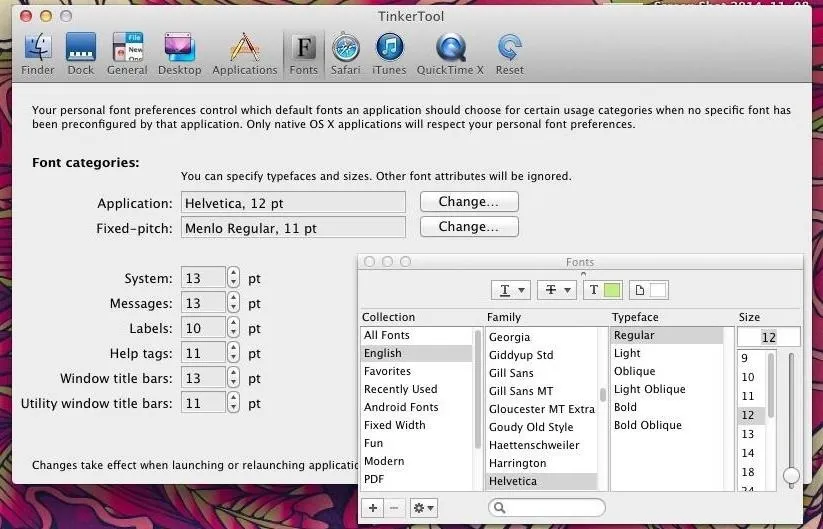823x529 pixels.
Task: Select the Light typeface
Action: coord(667,353)
